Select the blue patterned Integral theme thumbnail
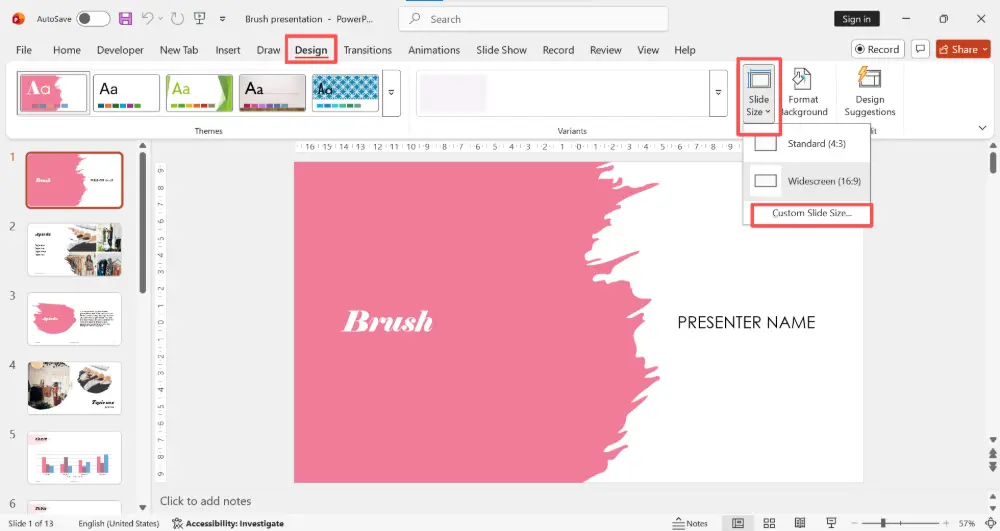 click(x=345, y=93)
